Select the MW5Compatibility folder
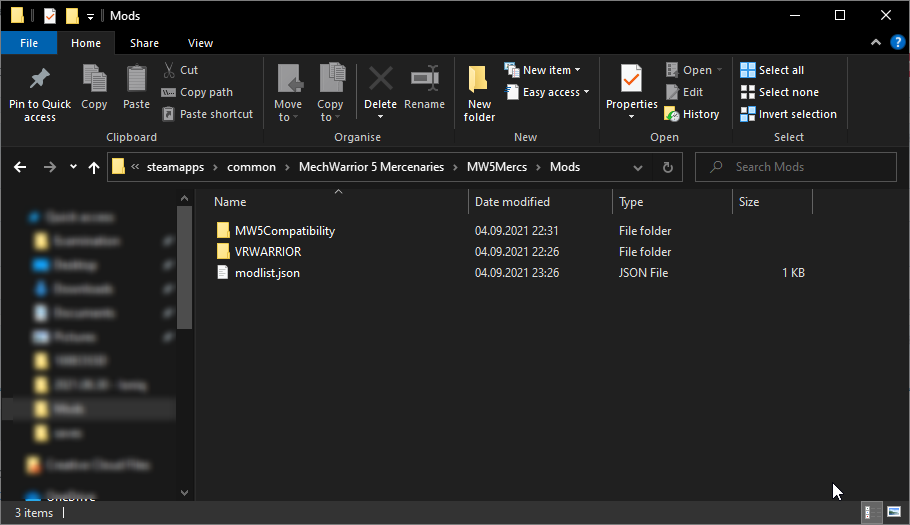 pos(285,231)
